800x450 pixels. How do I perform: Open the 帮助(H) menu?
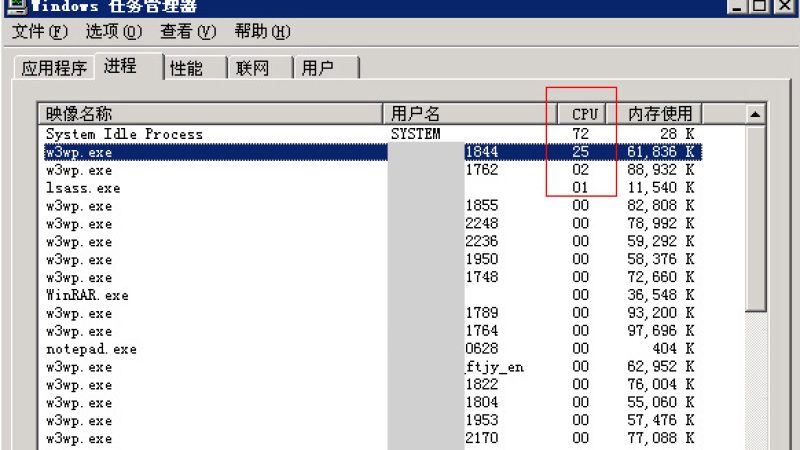(x=262, y=32)
